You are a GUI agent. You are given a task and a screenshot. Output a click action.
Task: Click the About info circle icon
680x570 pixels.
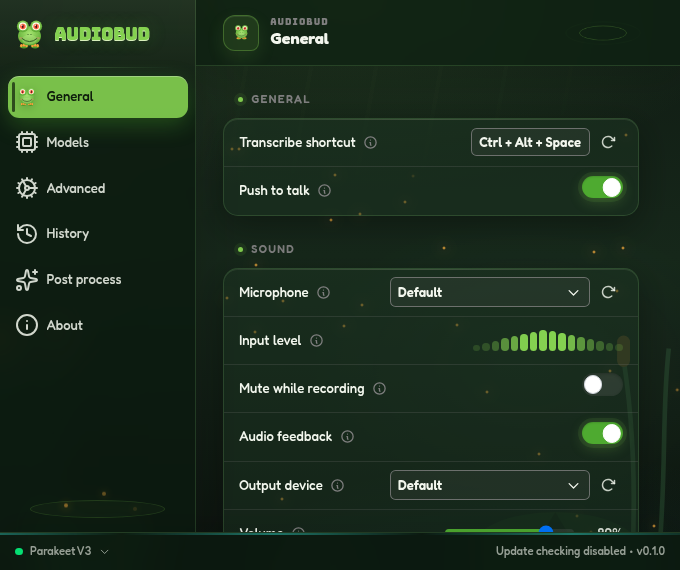pos(27,325)
